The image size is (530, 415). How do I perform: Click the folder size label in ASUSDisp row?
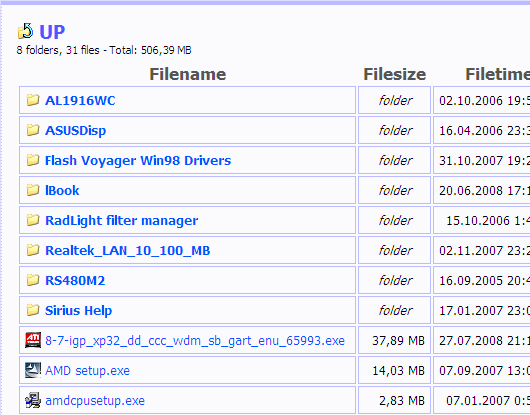[395, 130]
